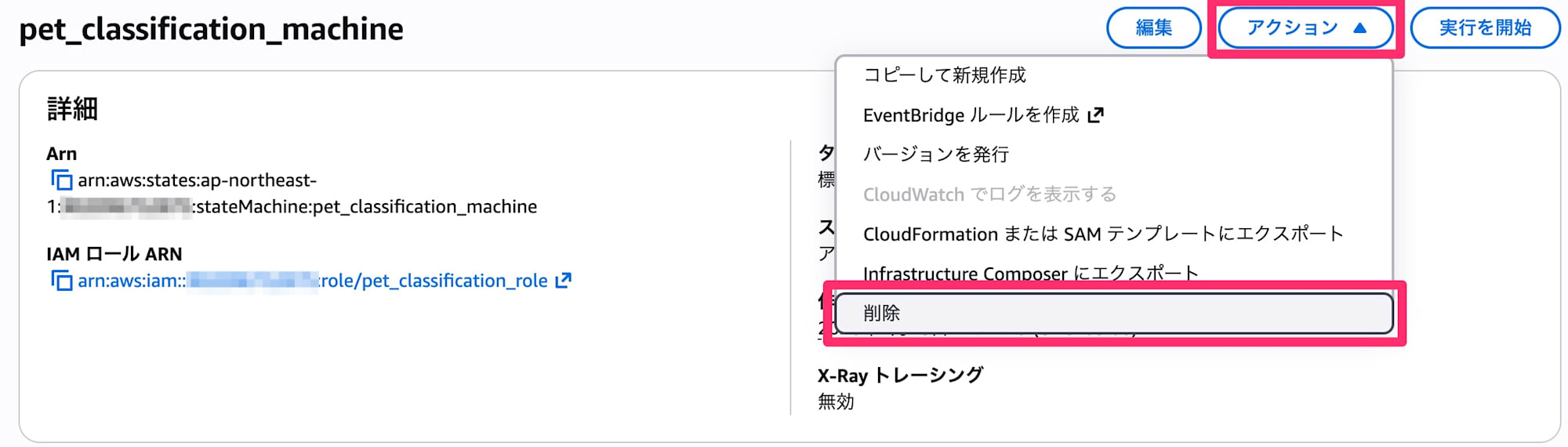Collapse the アクション dropdown menu
The image size is (1568, 447).
point(1305,28)
